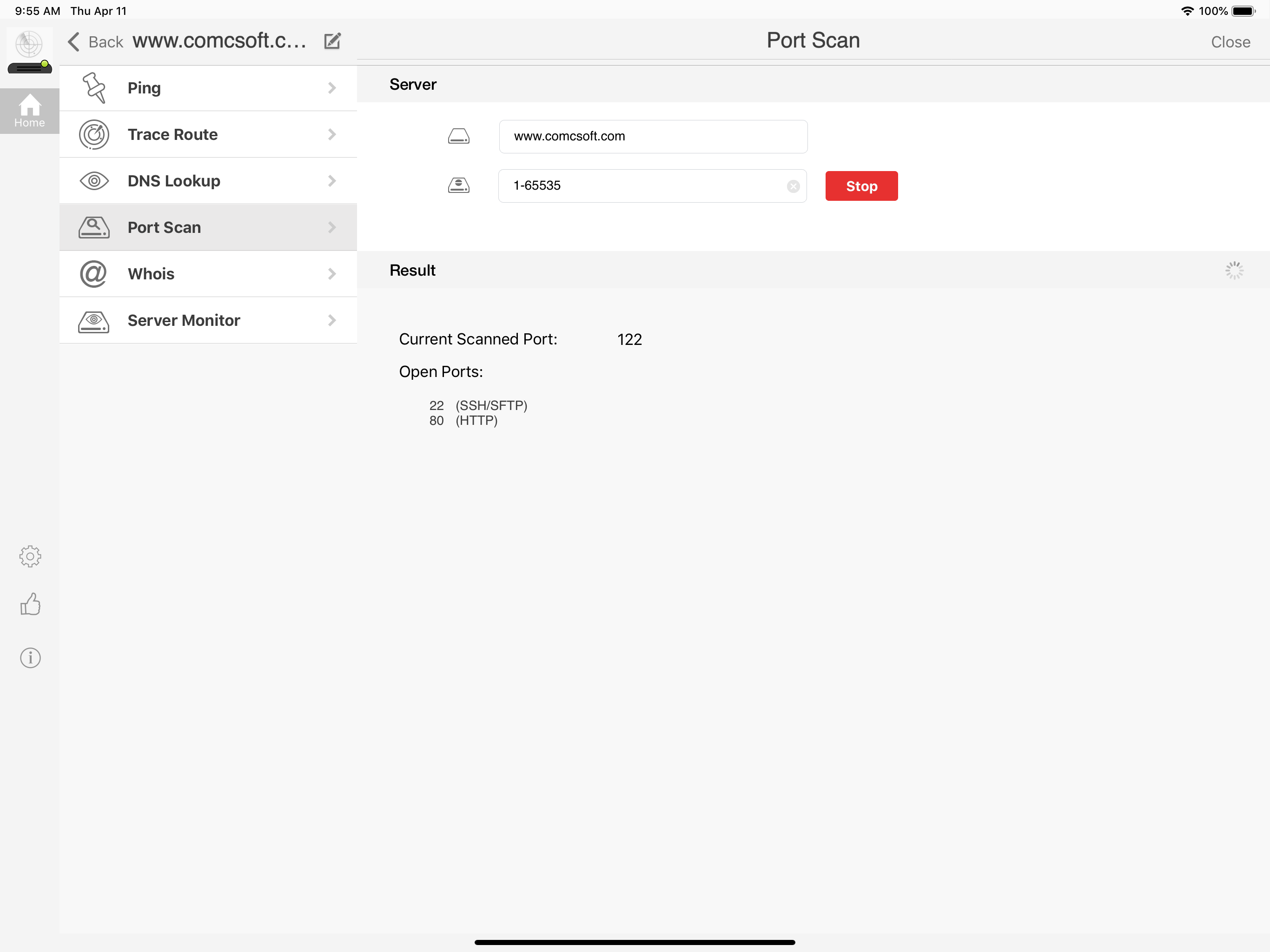
Task: Edit server name via pencil icon
Action: 332,41
